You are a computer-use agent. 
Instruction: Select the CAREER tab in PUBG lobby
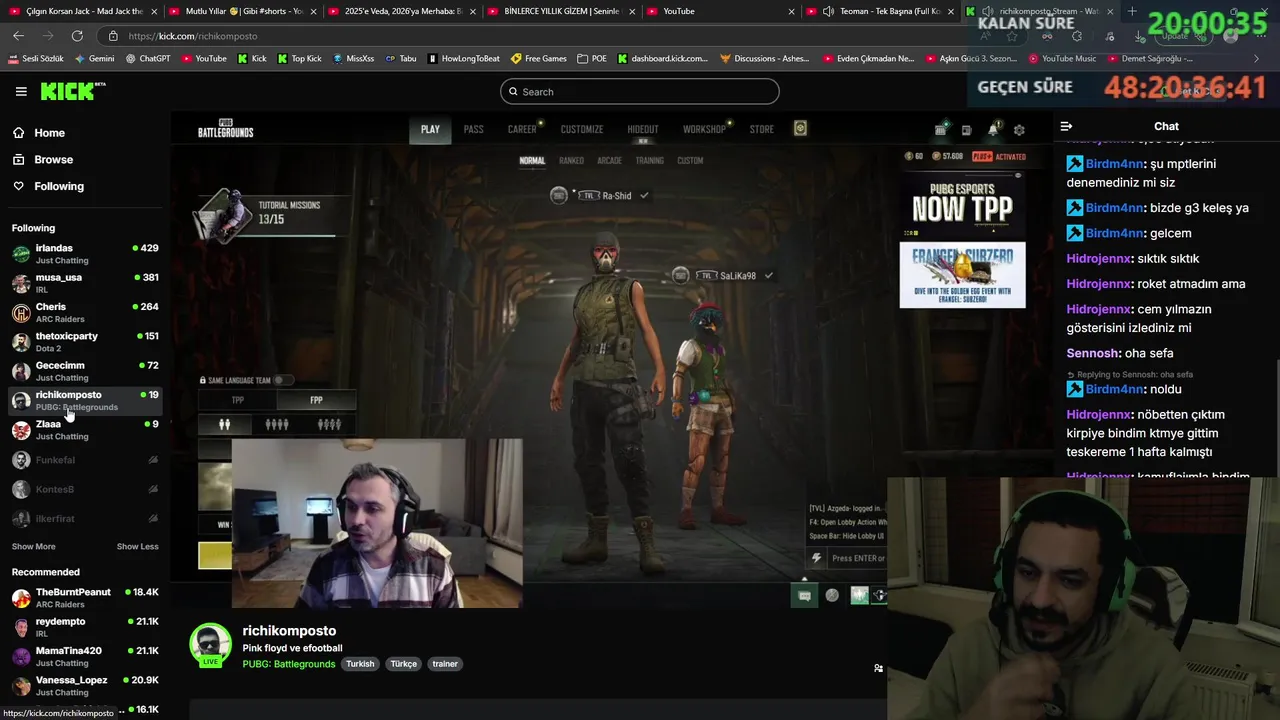[522, 129]
